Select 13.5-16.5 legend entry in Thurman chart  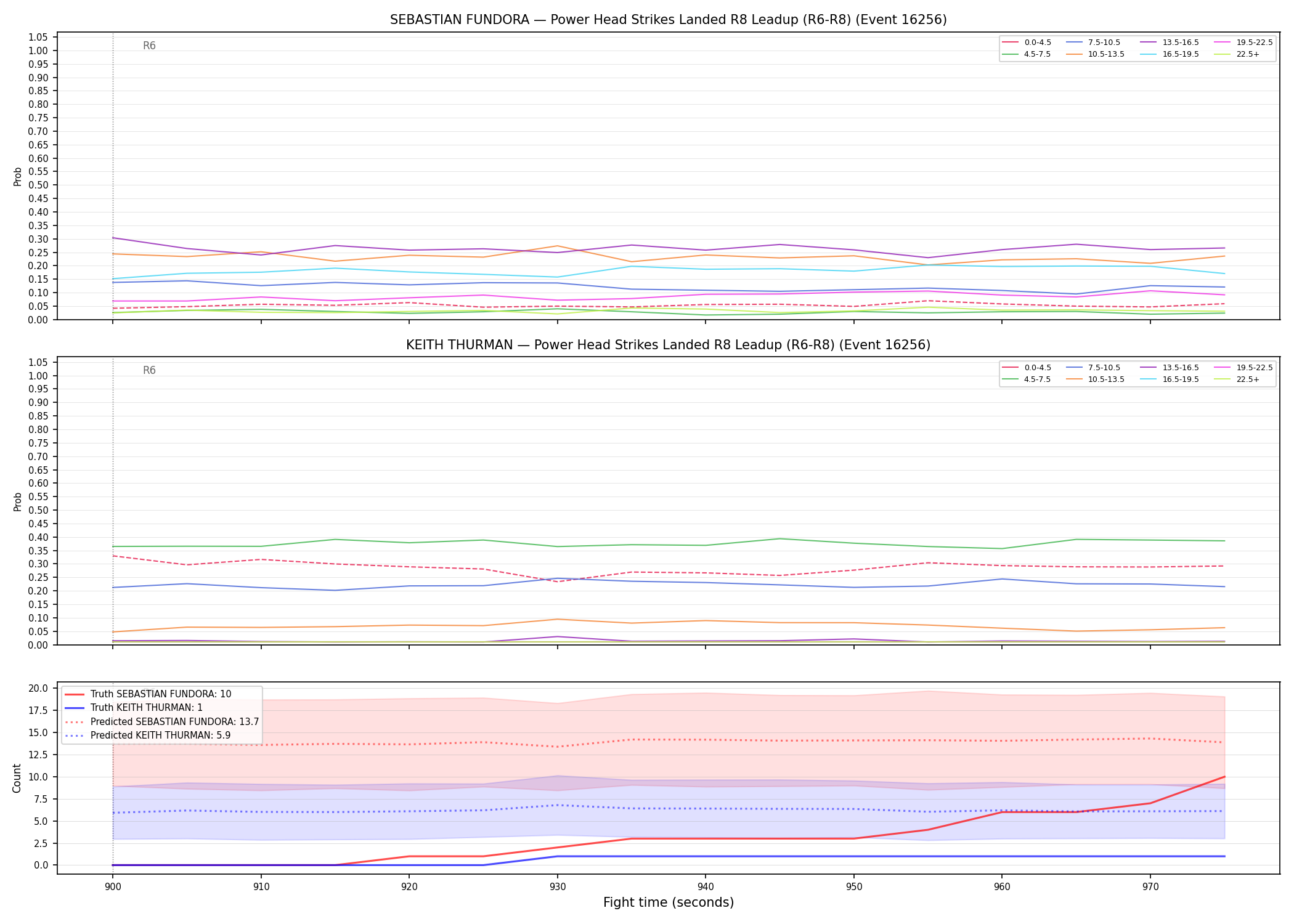pos(1170,368)
